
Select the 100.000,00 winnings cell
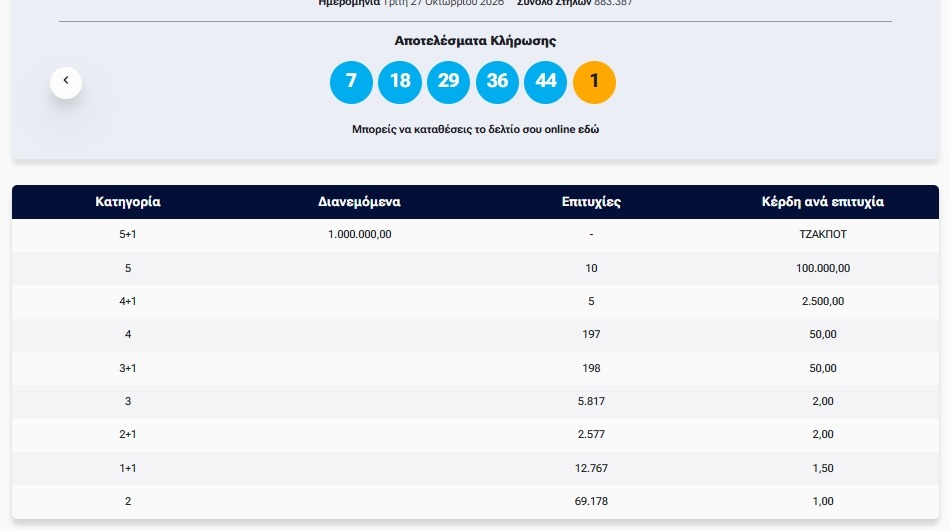823,268
